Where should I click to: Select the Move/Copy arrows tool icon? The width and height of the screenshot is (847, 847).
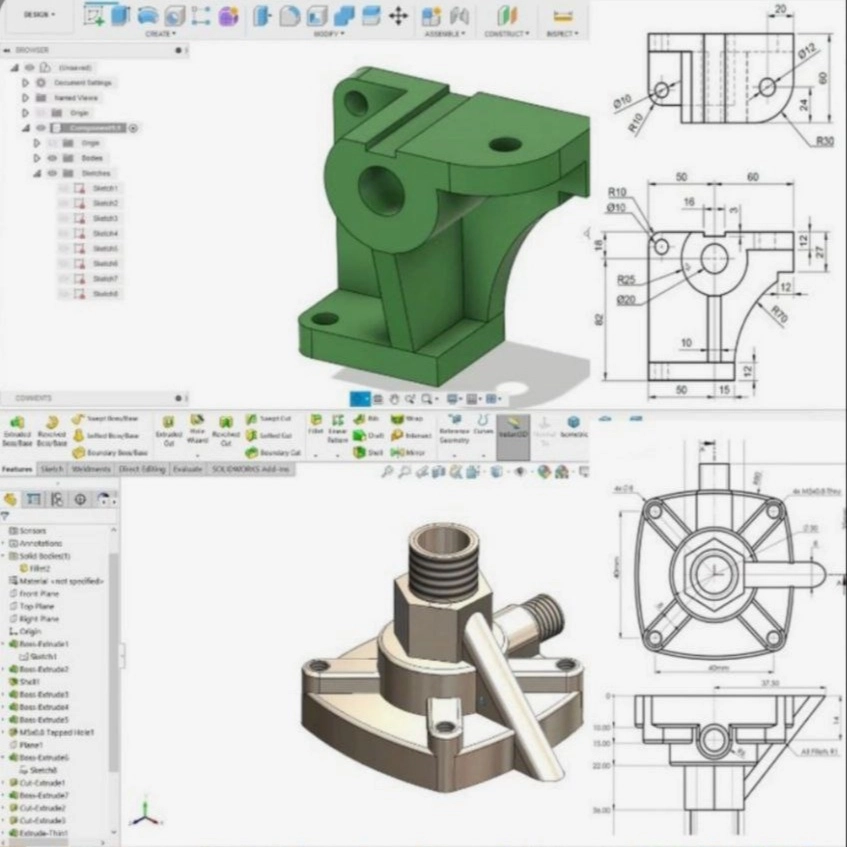click(398, 15)
